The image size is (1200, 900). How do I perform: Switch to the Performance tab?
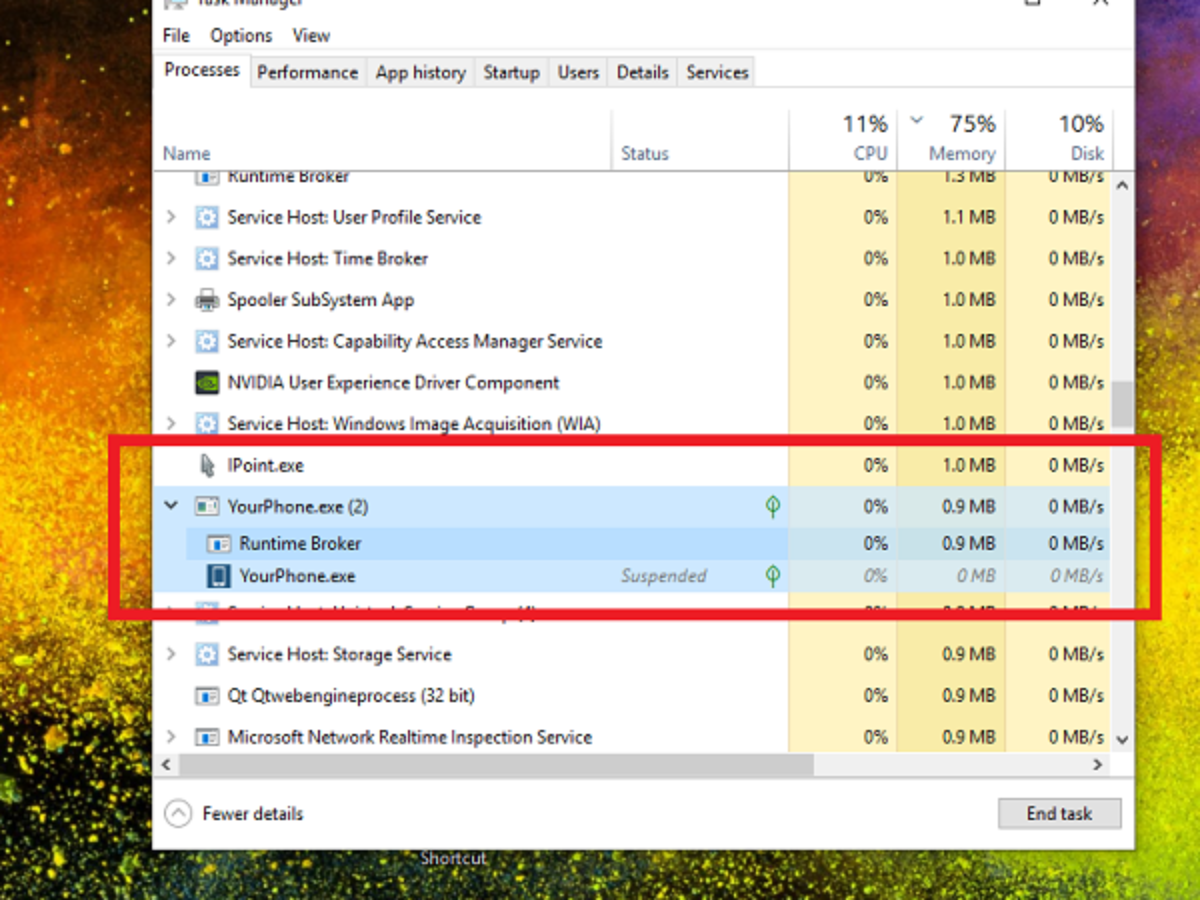click(x=307, y=72)
